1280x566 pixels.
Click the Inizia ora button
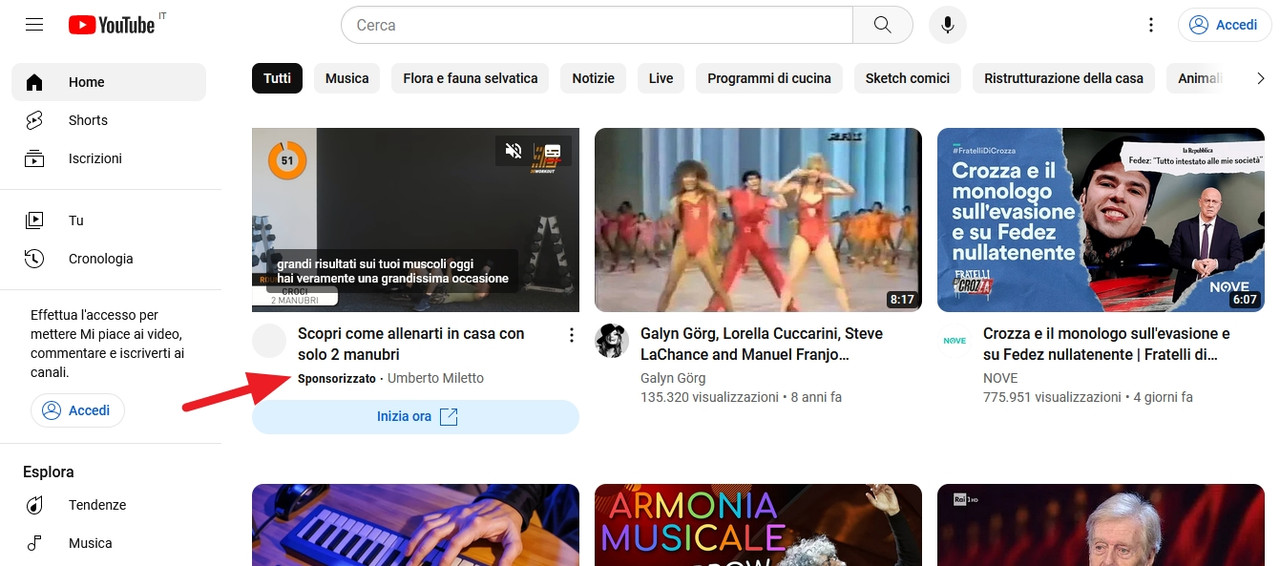415,417
